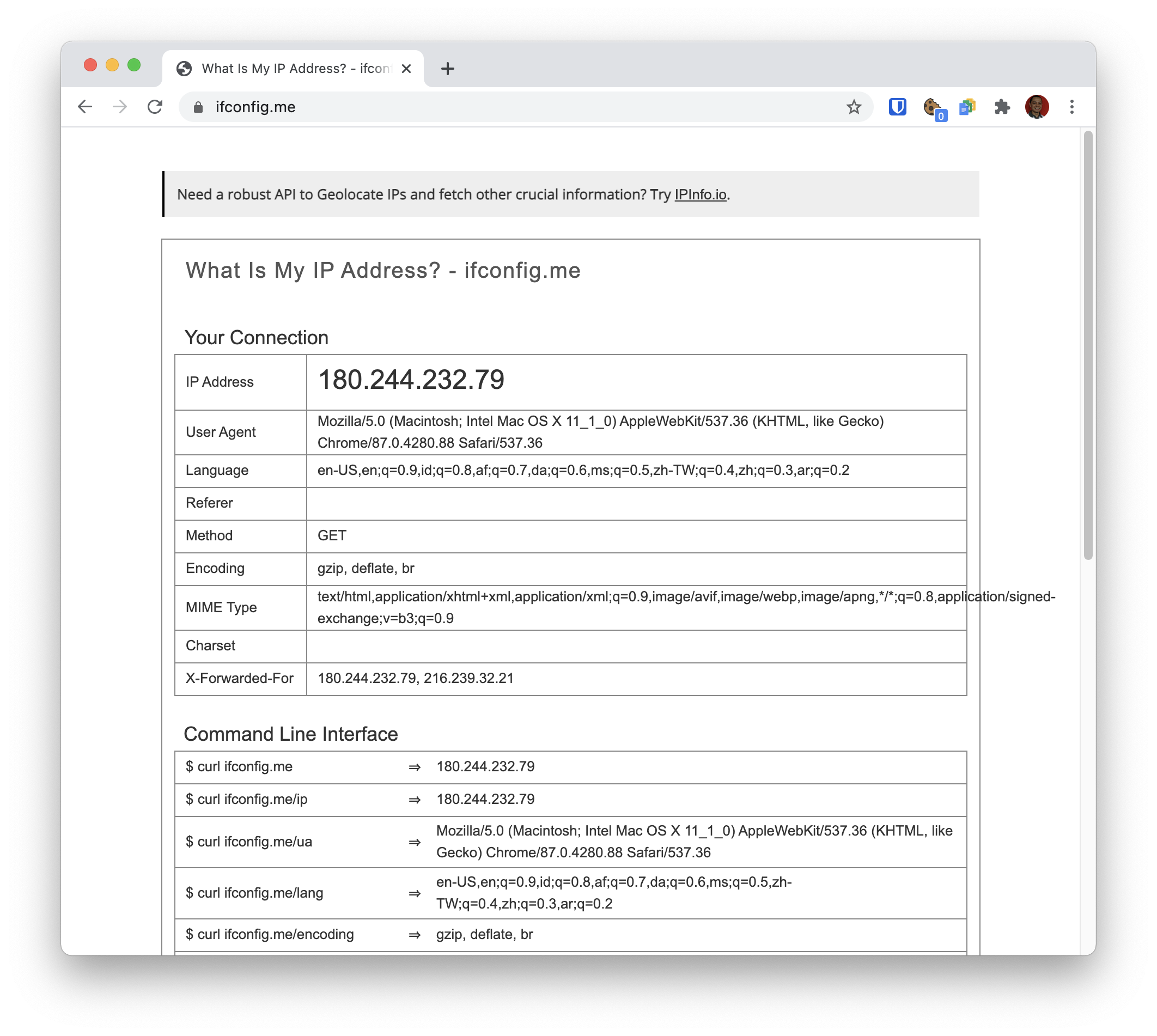Click the '$ curl ifconfig.me' command
The image size is (1157, 1036).
(239, 766)
